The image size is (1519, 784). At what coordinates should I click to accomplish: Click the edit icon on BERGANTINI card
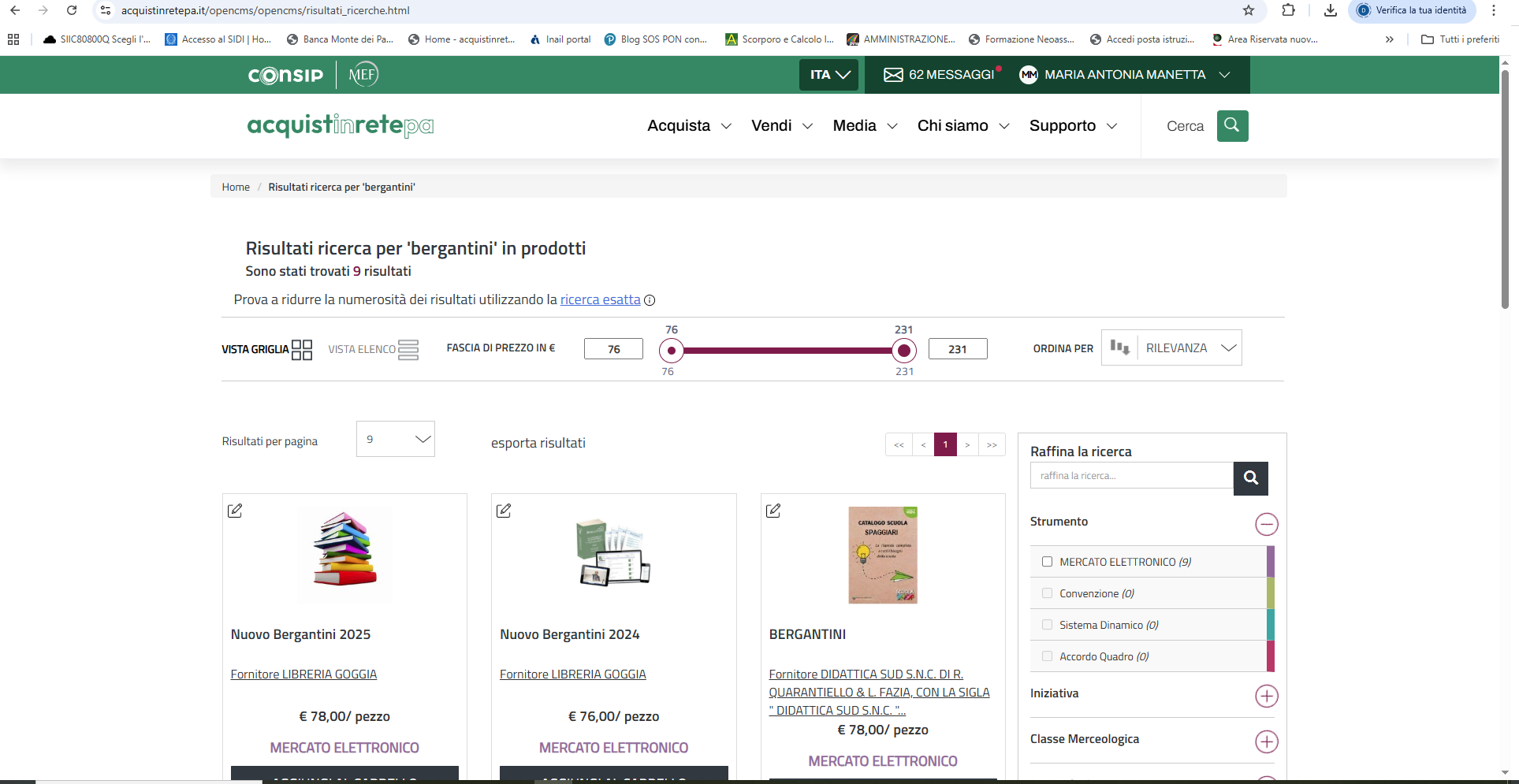coord(773,511)
